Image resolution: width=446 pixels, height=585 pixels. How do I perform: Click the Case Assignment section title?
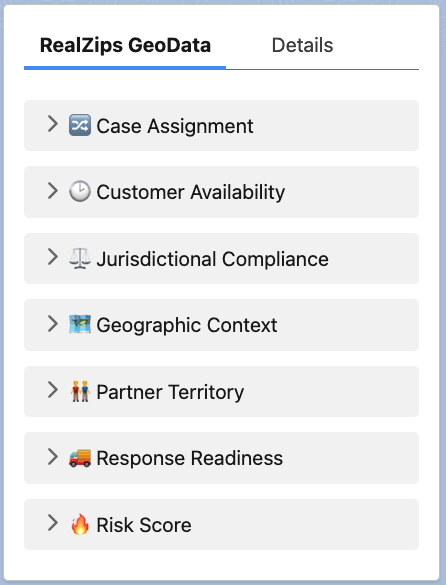pos(175,126)
